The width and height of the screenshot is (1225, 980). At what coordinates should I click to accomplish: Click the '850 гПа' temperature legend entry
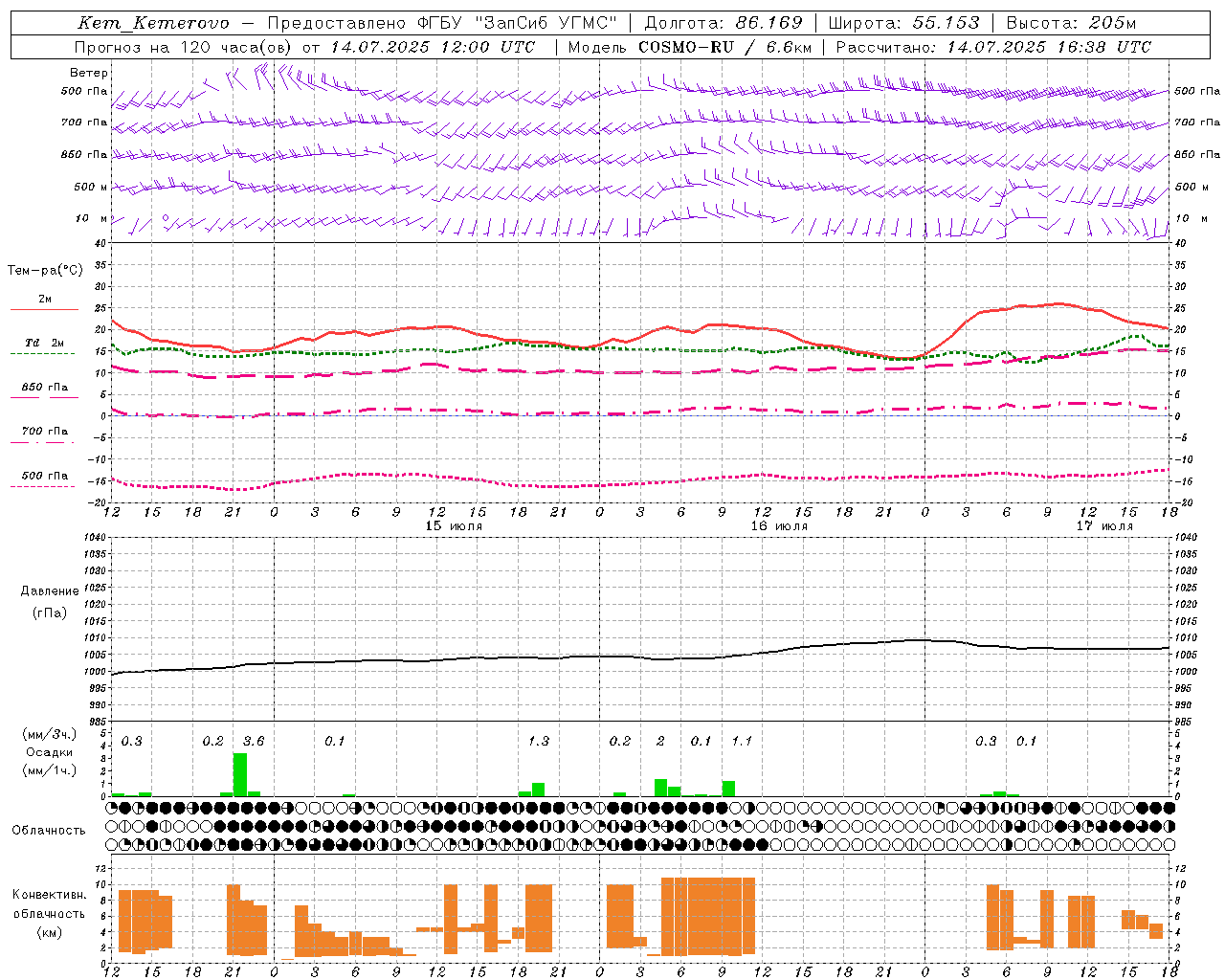coord(44,387)
